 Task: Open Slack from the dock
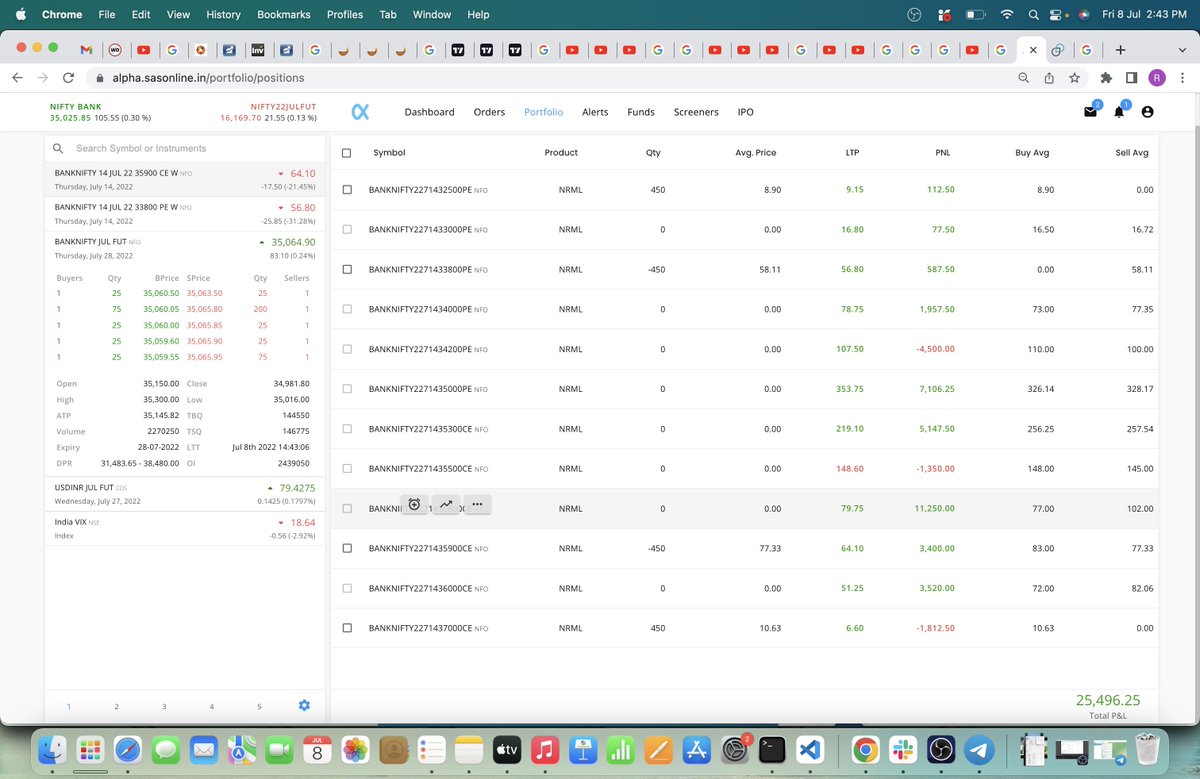pos(903,749)
